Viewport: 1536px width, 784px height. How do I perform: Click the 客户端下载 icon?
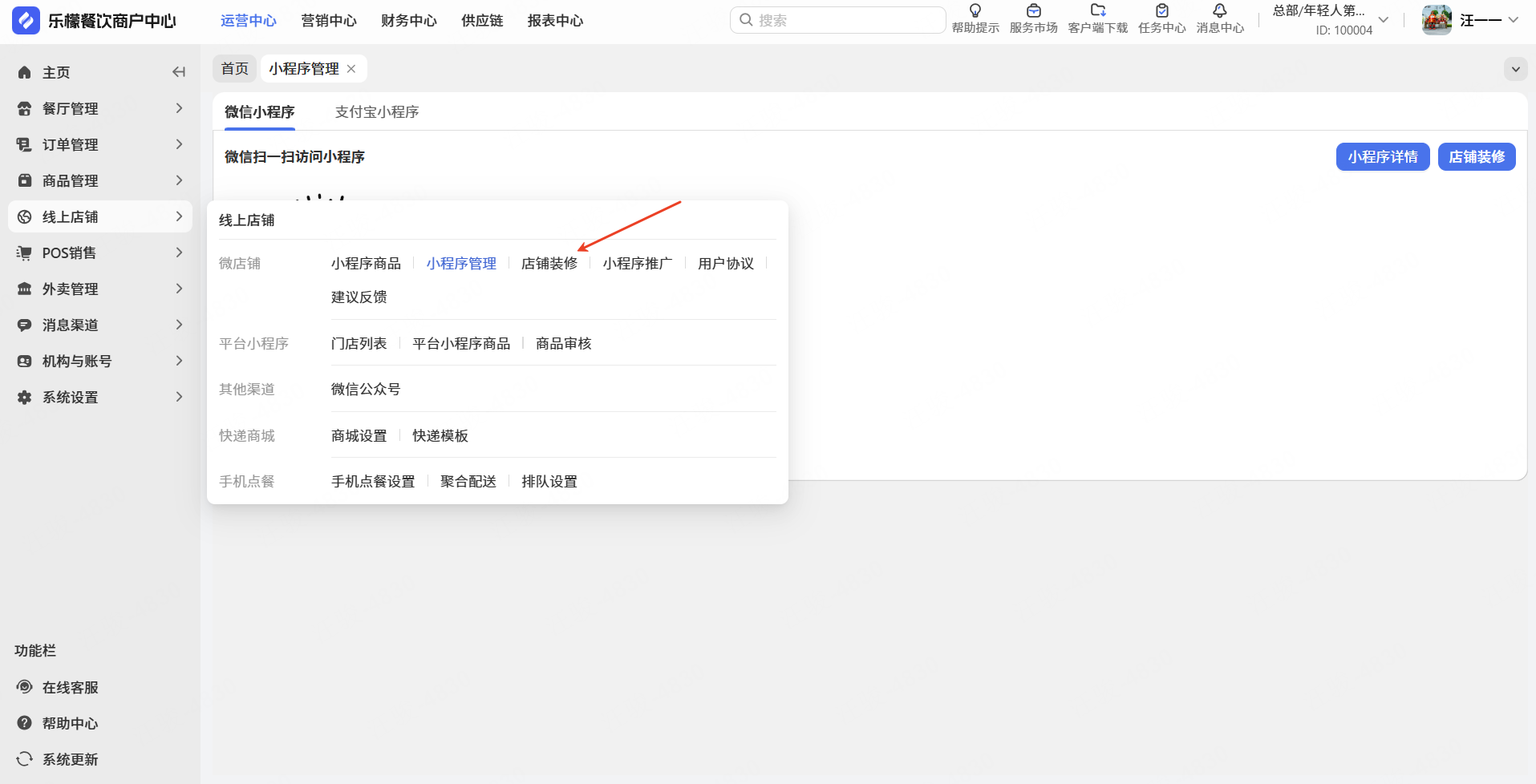[1097, 11]
